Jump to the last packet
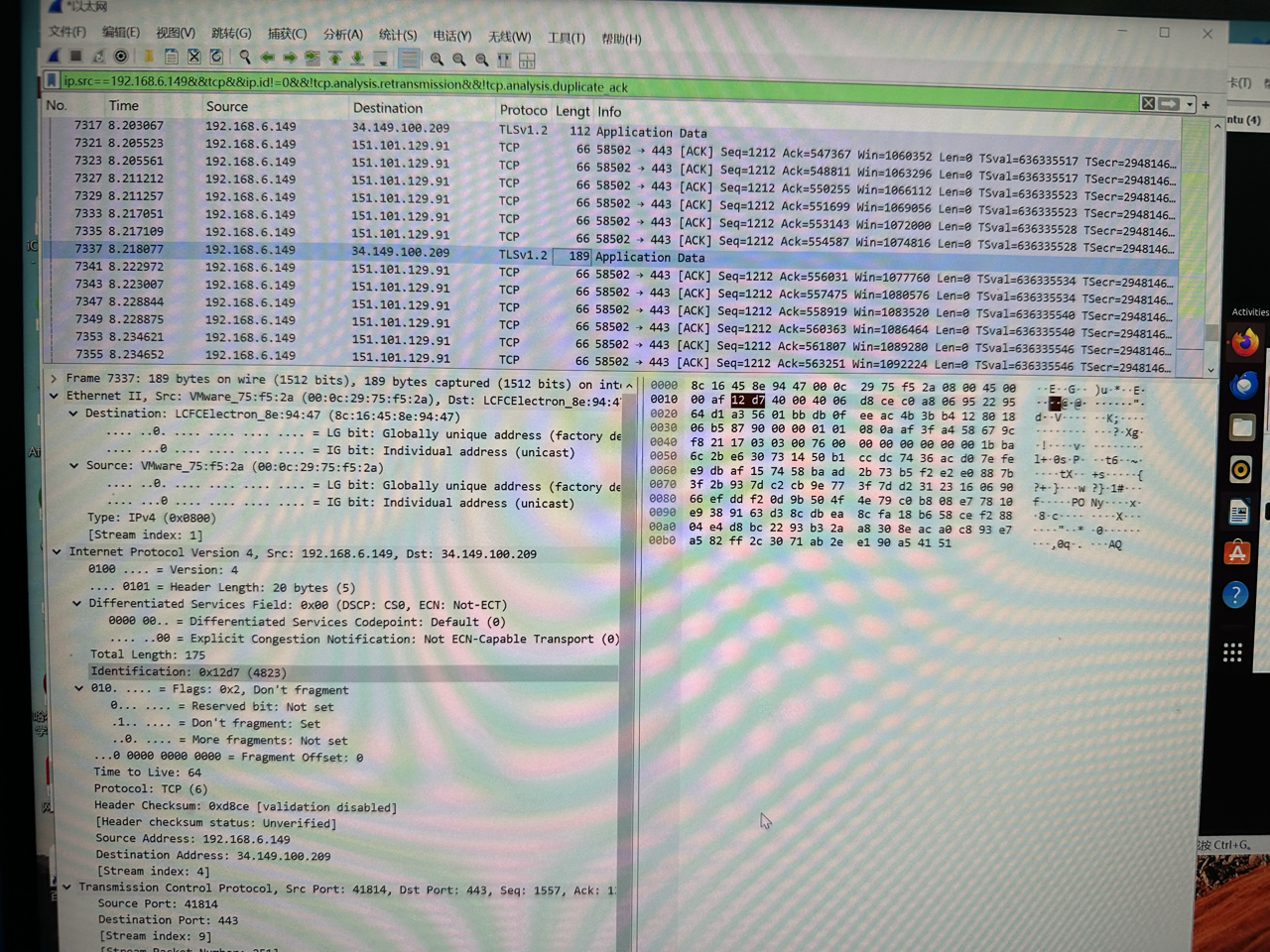Viewport: 1270px width, 952px height. point(357,59)
